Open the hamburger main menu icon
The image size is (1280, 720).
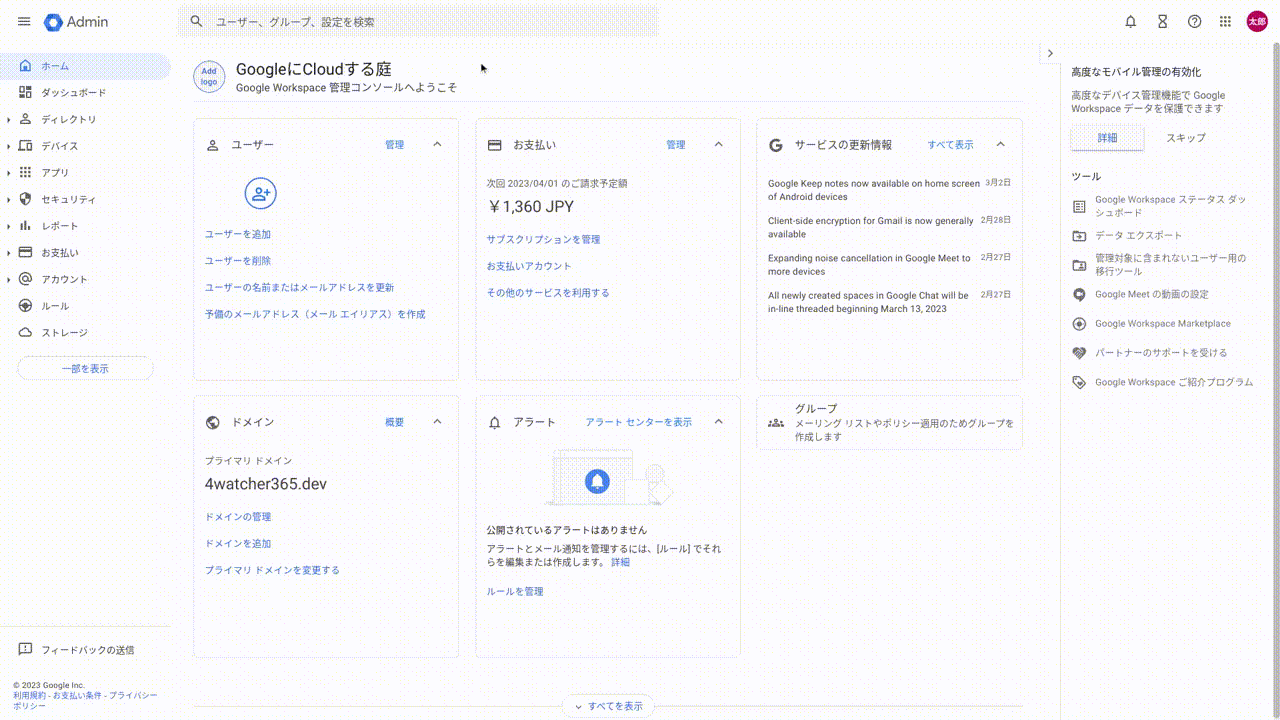click(x=24, y=22)
